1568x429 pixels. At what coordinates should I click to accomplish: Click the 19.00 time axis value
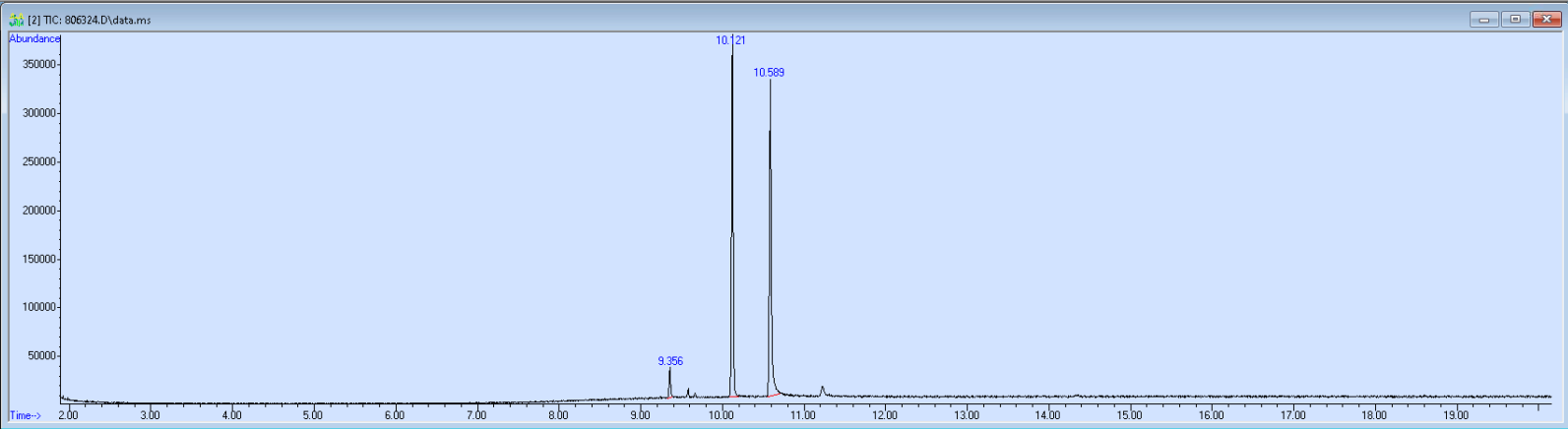(x=1457, y=415)
